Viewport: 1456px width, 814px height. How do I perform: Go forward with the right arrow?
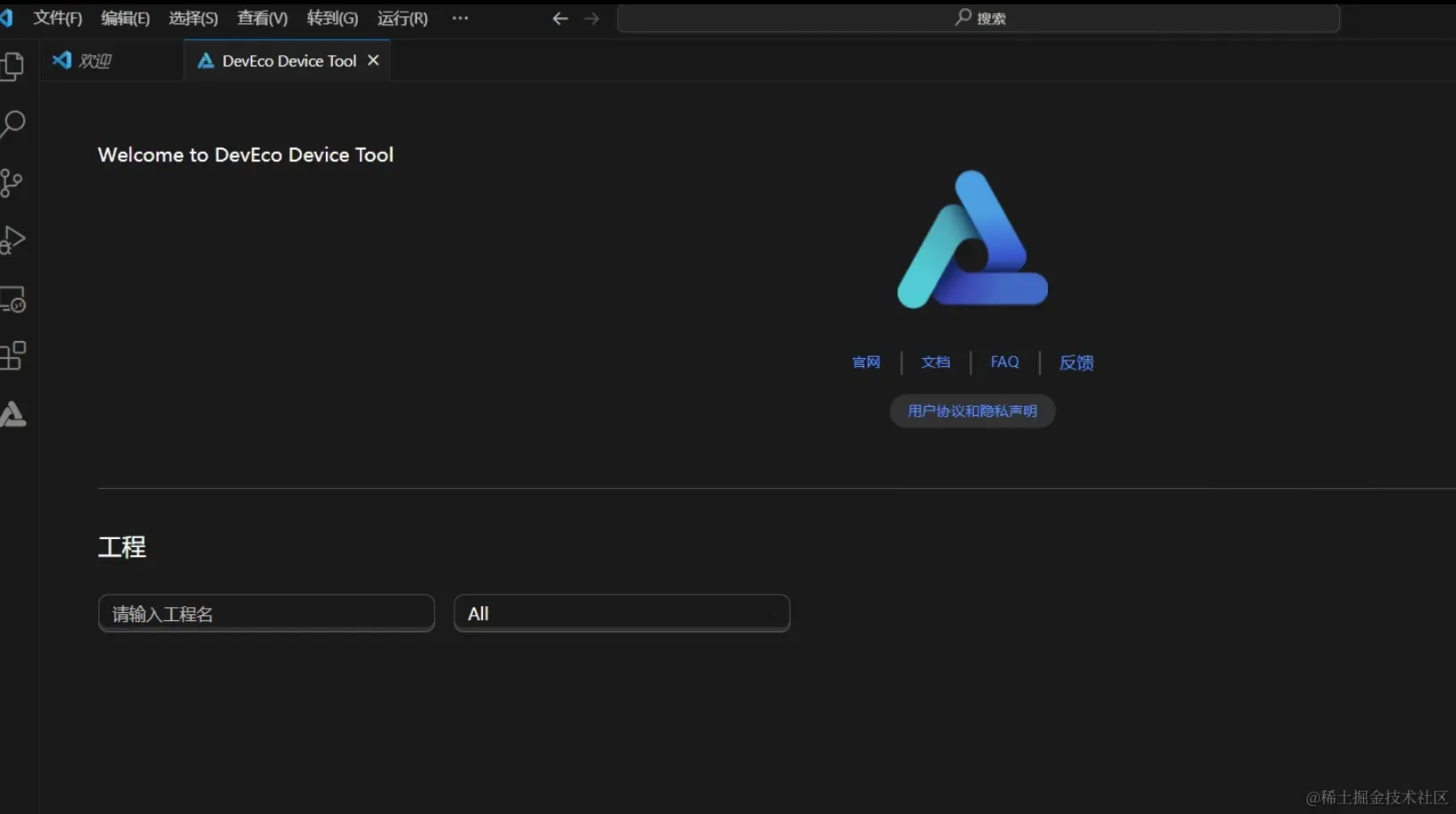pyautogui.click(x=591, y=19)
